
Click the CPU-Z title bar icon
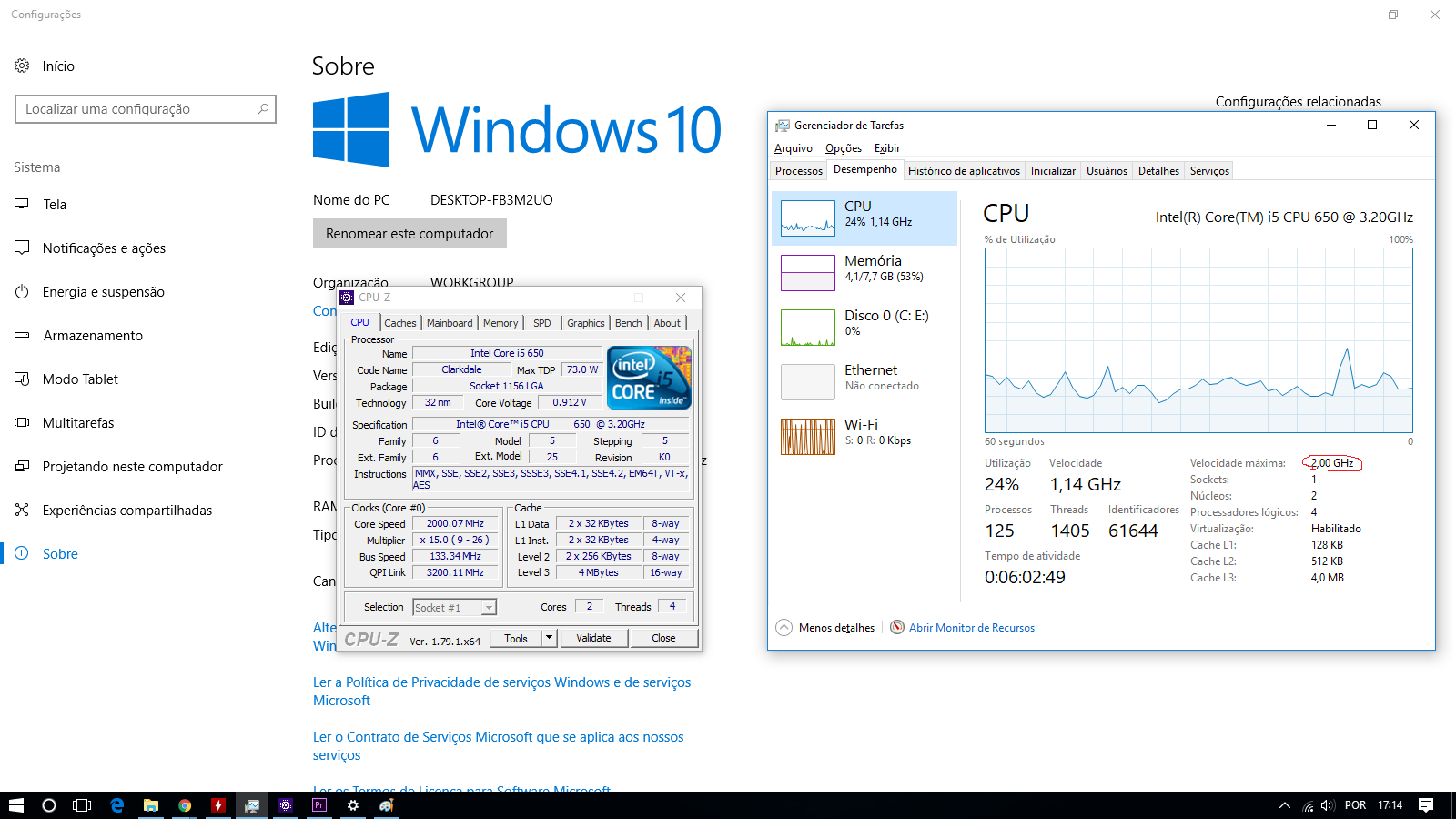347,298
